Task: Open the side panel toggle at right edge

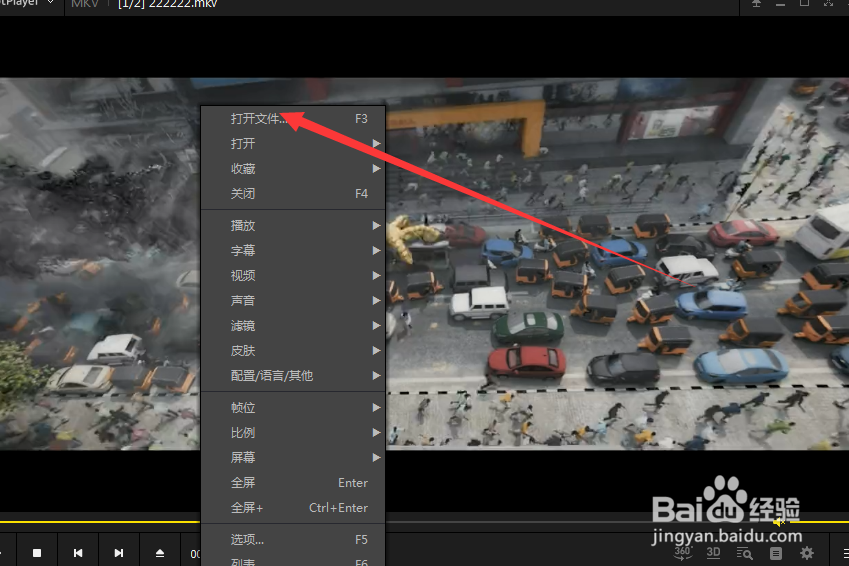Action: click(x=845, y=553)
